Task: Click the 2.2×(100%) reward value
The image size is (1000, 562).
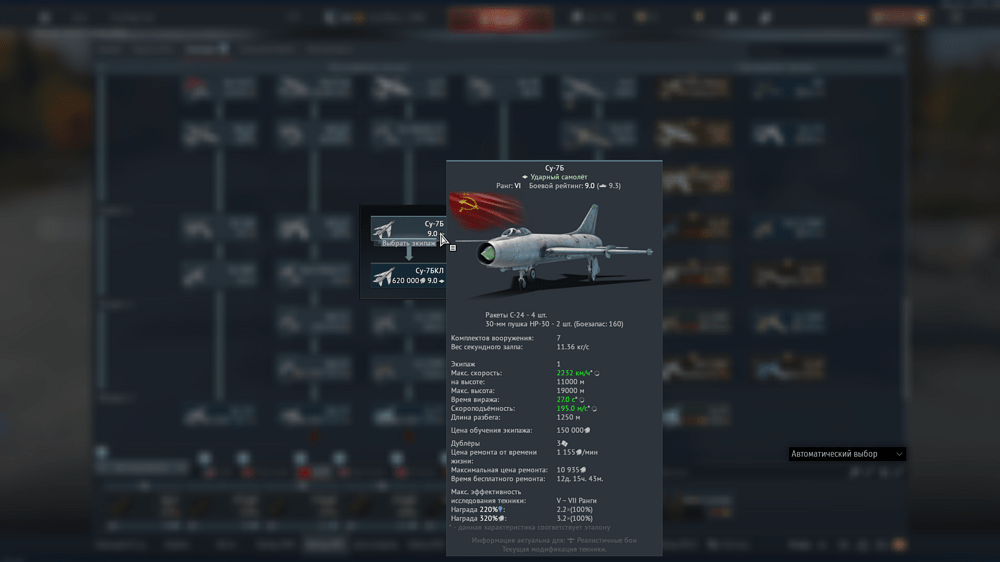Action: [575, 510]
